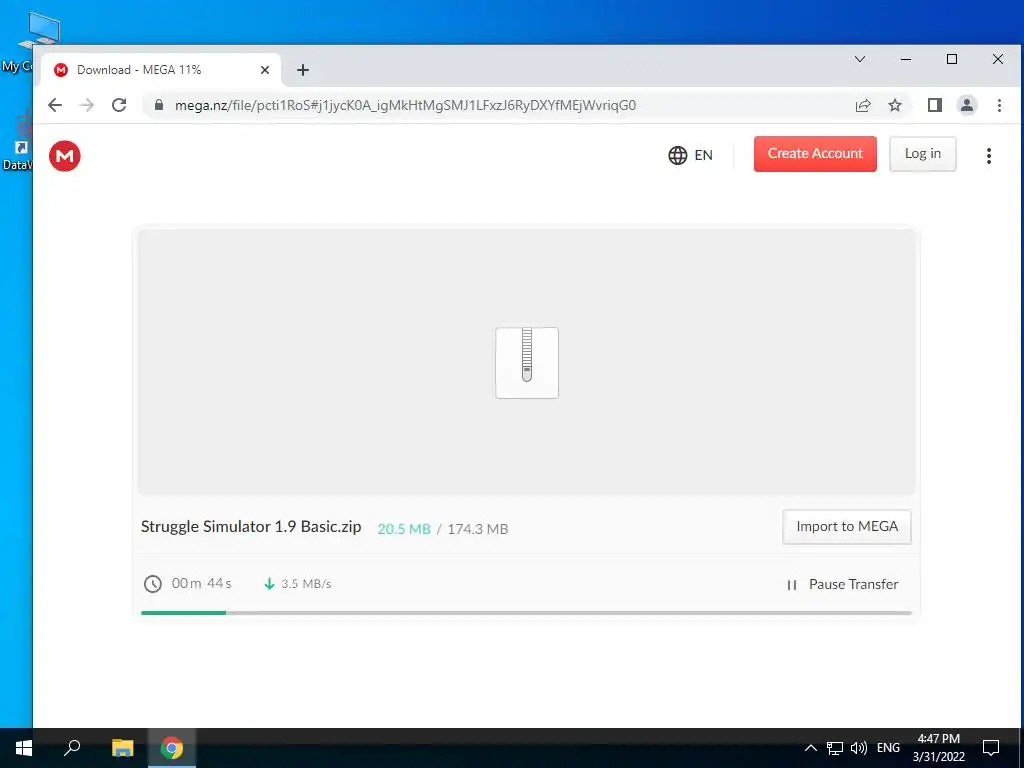Open Windows notification center
Image resolution: width=1024 pixels, height=768 pixels.
tap(991, 748)
